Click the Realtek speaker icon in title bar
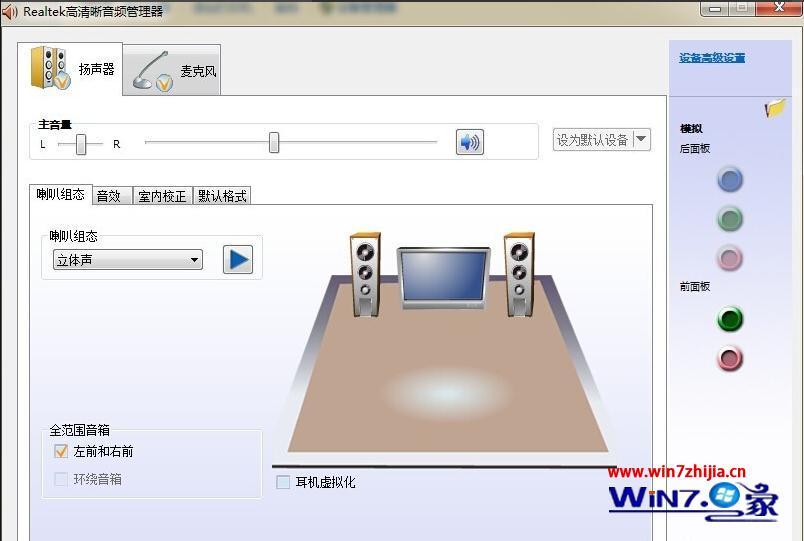This screenshot has height=541, width=804. click(10, 11)
